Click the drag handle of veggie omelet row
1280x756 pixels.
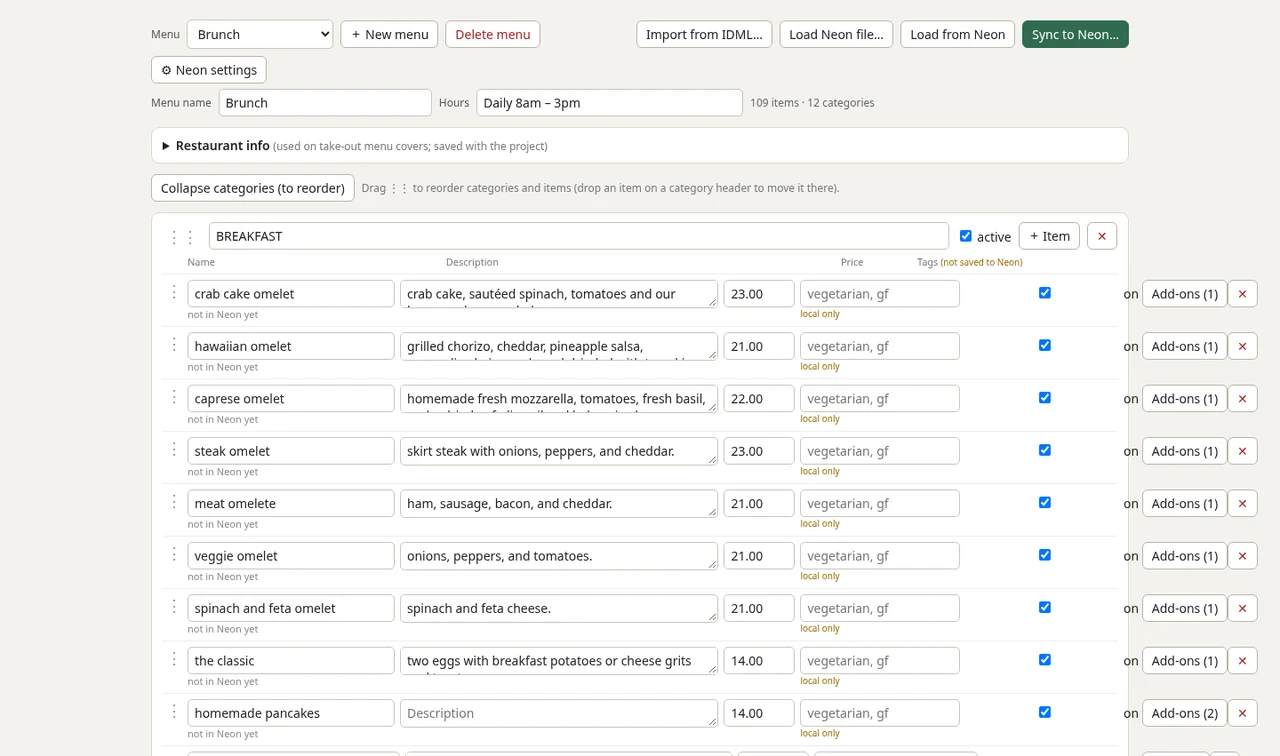[x=174, y=554]
